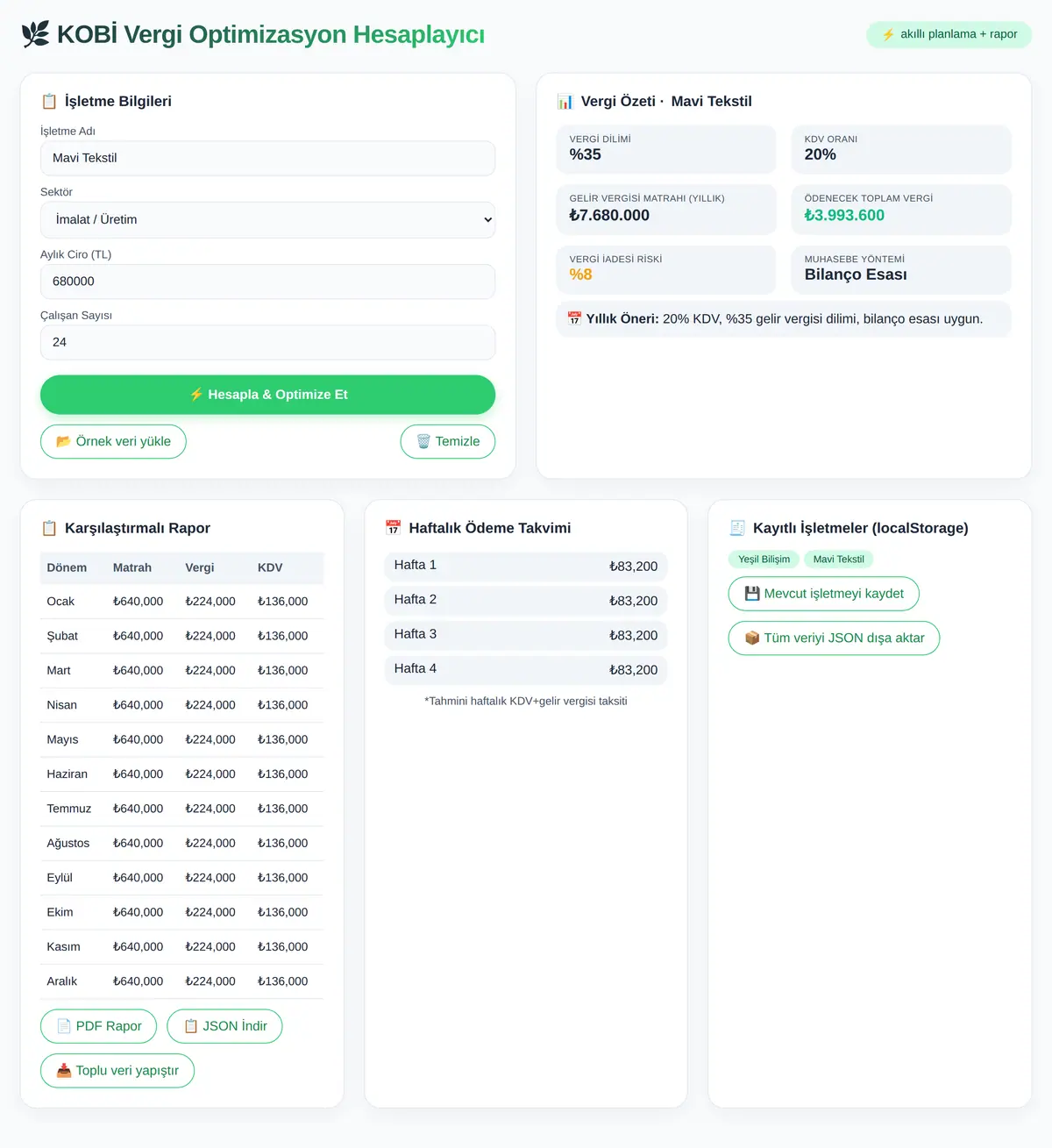Image resolution: width=1052 pixels, height=1148 pixels.
Task: Click calendar icon beside Haftalık Ödeme Takvimi
Action: click(x=394, y=528)
